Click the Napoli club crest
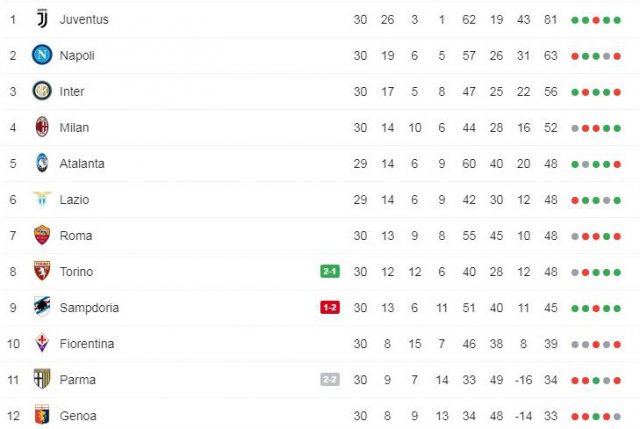Viewport: 640px width, 429px height. (x=42, y=55)
